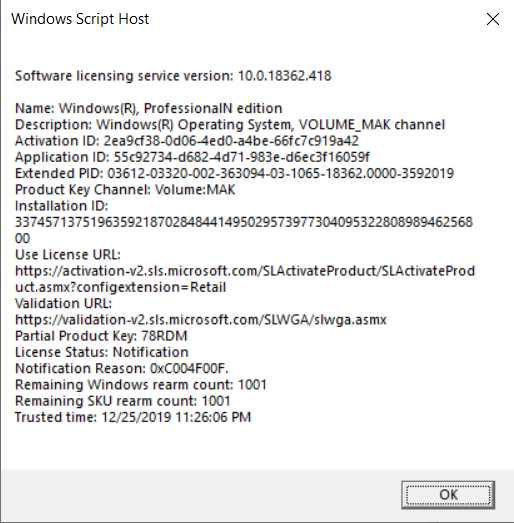Screen dimensions: 514x523
Task: Click the uct.asmx?configextension=Retail text
Action: 120,287
